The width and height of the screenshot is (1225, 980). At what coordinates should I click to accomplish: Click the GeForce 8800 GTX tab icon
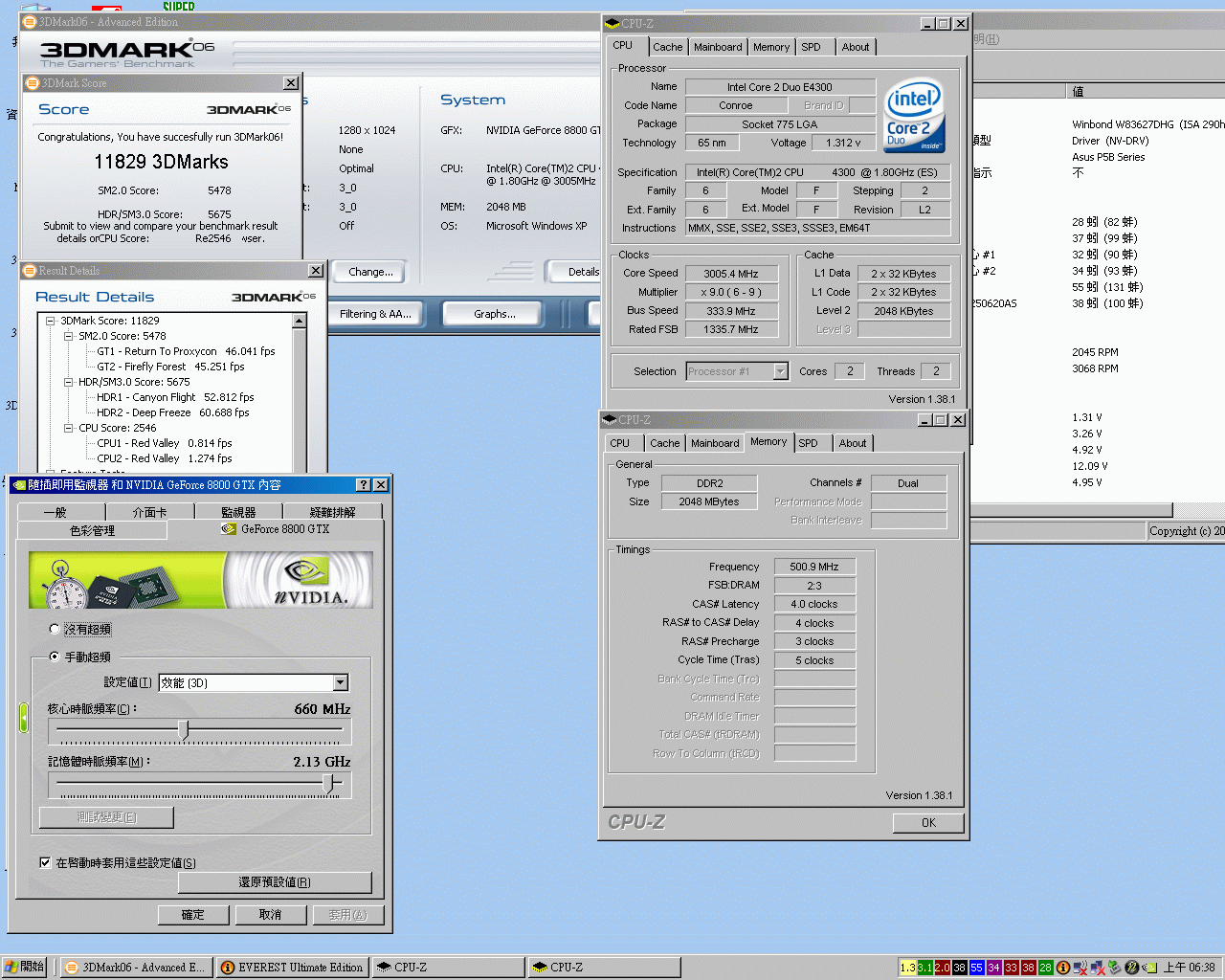tap(229, 528)
